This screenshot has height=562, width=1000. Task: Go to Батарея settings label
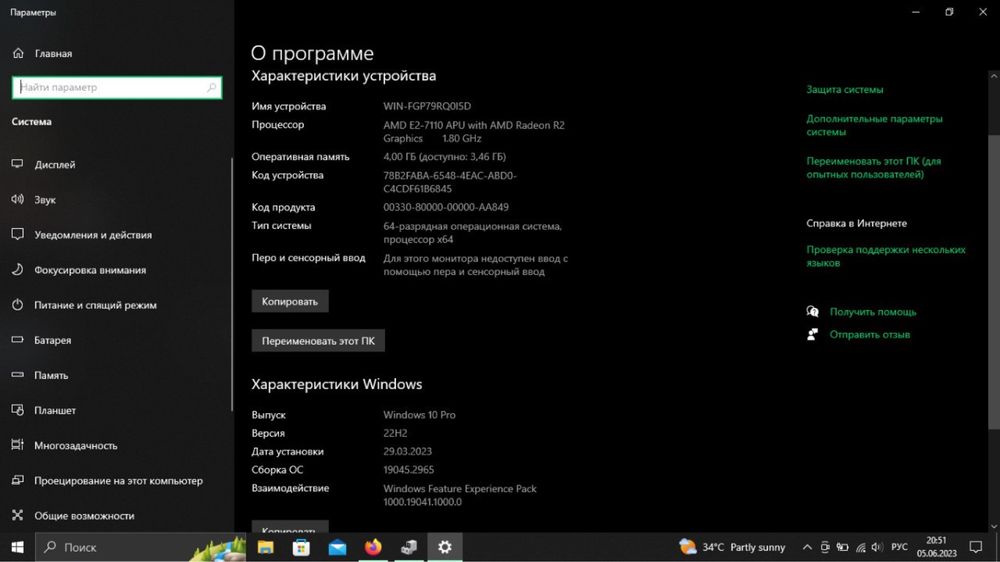(53, 340)
